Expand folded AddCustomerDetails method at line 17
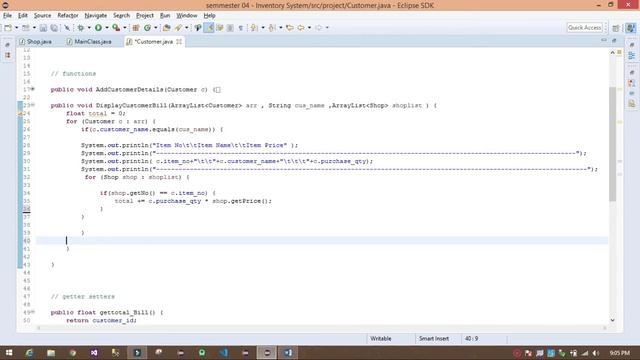The height and width of the screenshot is (360, 640). point(33,89)
